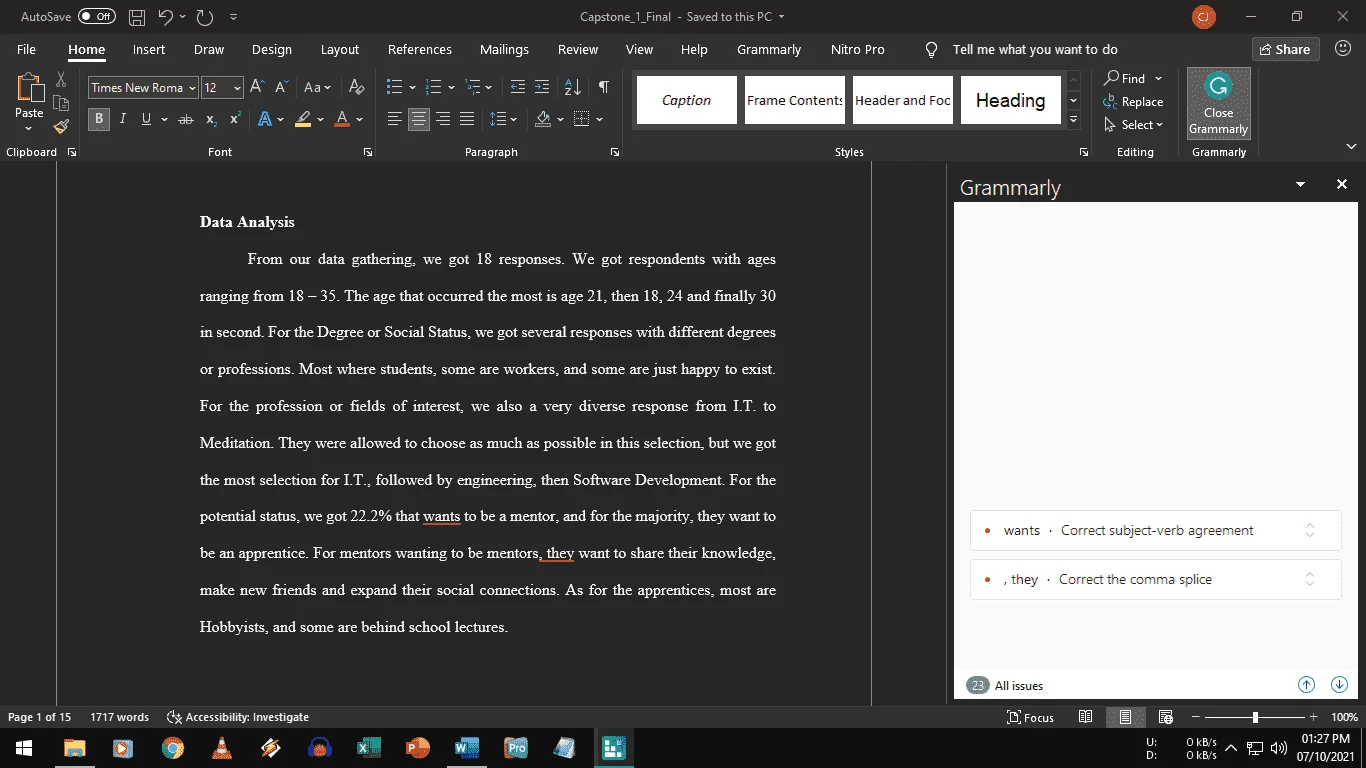Decrease font size with shrink font icon
Screen dimensions: 1366x768
[281, 87]
